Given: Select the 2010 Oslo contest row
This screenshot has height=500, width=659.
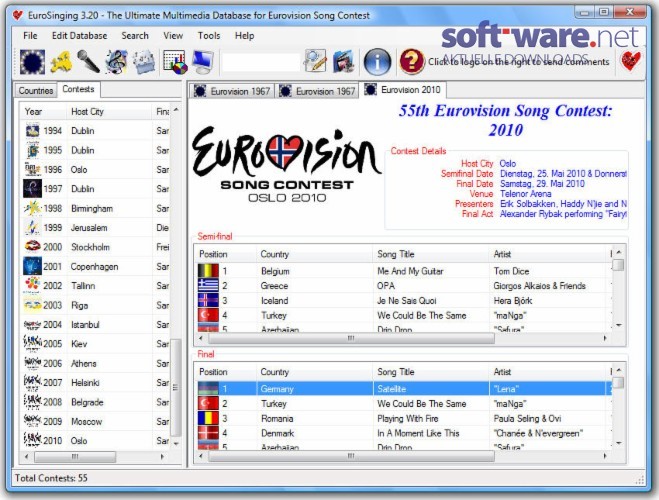Looking at the screenshot, I should point(96,441).
